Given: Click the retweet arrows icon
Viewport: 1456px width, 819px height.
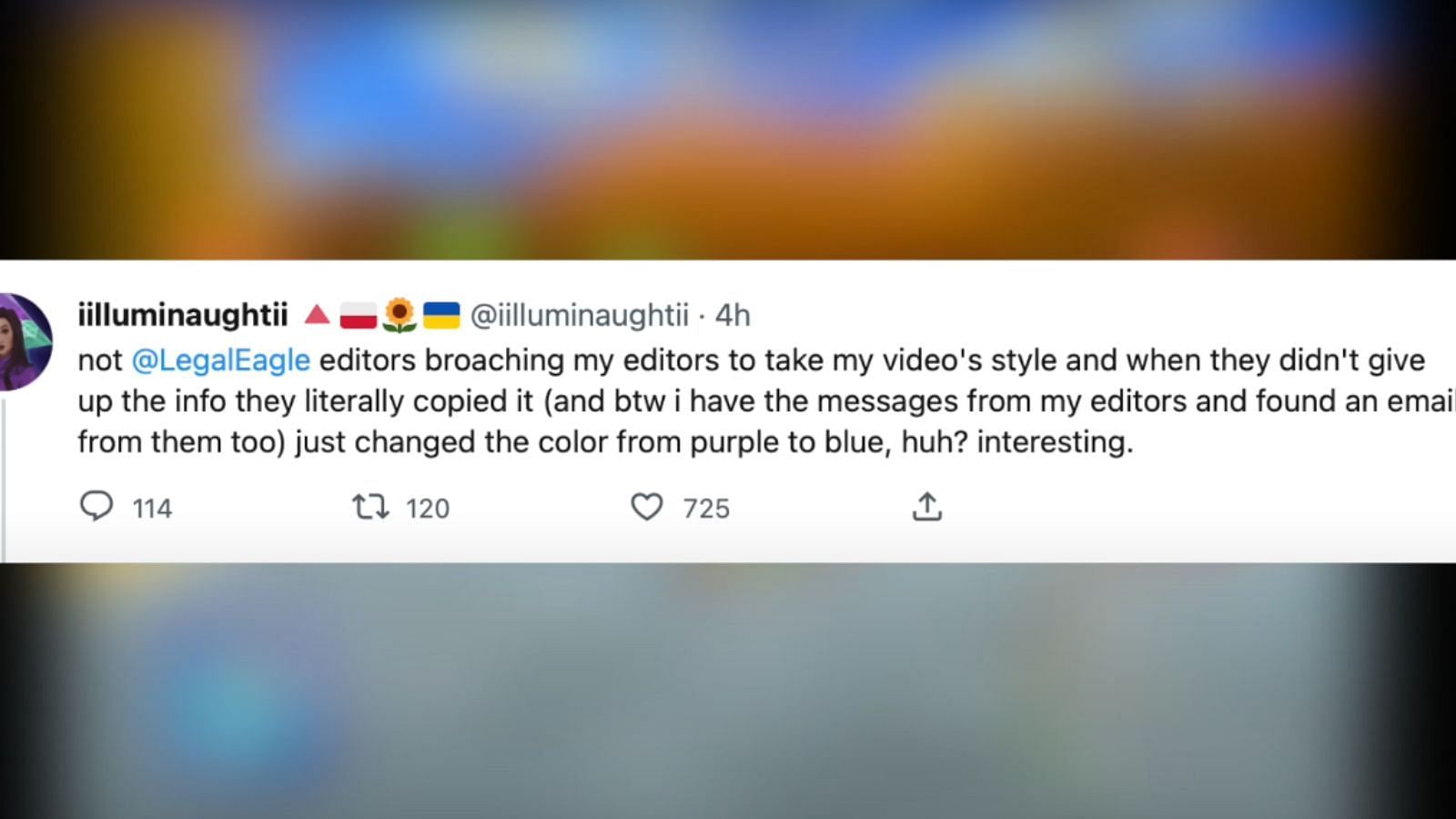Looking at the screenshot, I should click(370, 507).
